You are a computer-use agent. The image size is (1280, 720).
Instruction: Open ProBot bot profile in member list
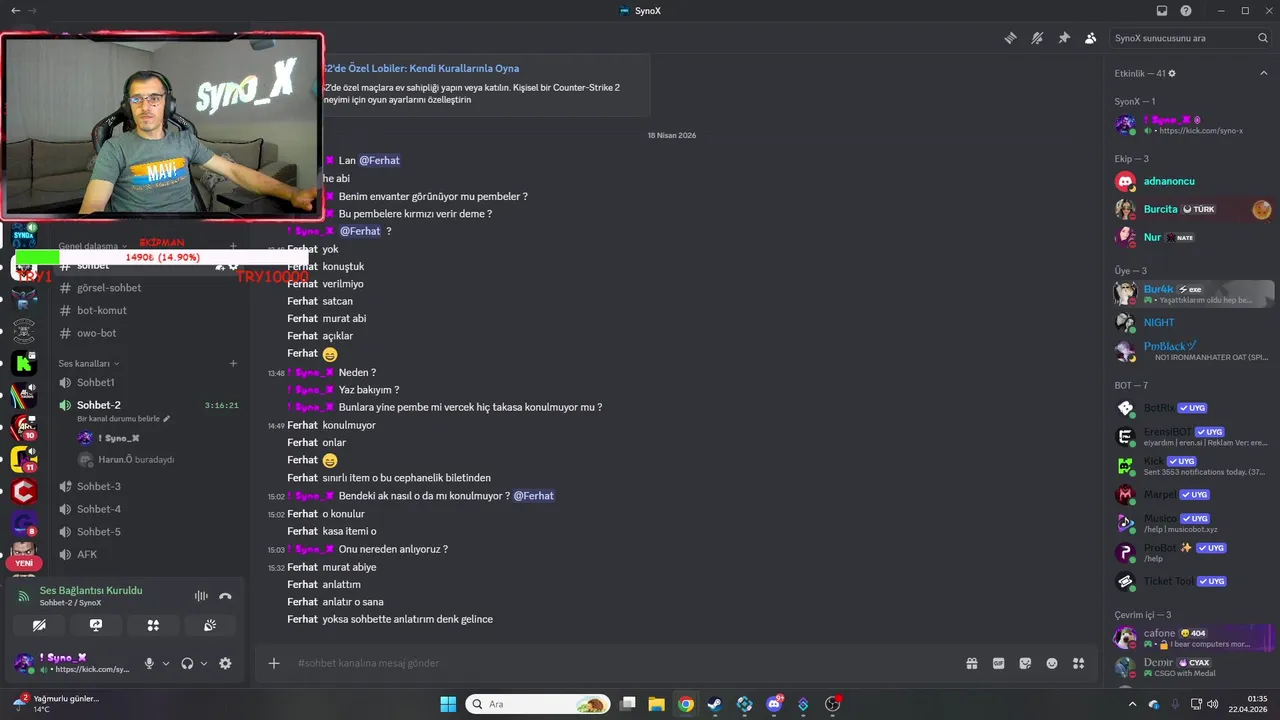point(1194,552)
